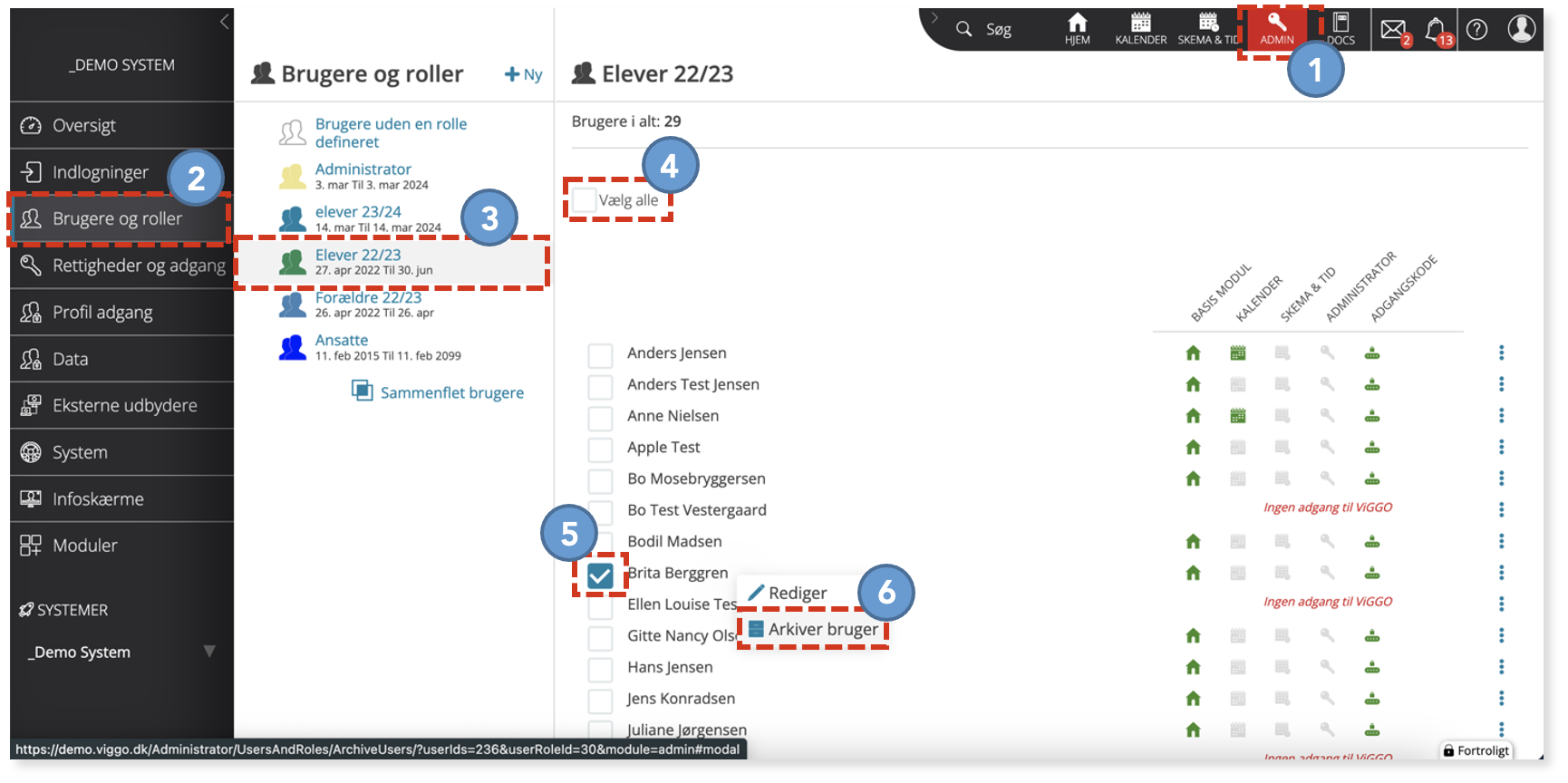The image size is (1568, 783).
Task: Open the DOCS icon in top bar
Action: click(1341, 29)
